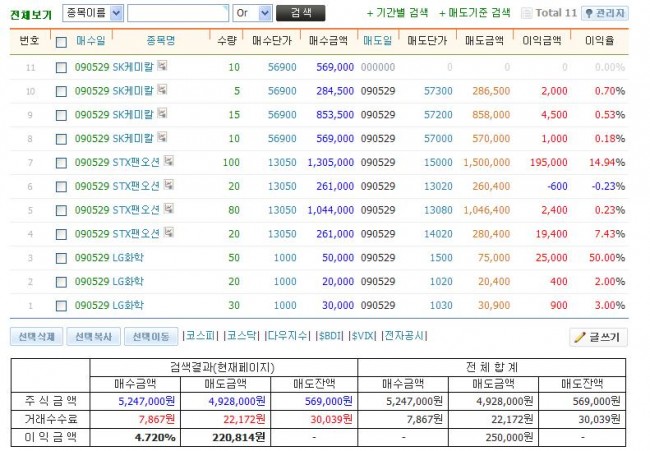Click the 글쓰기 write button
Viewport: 650px width, 451px height.
[x=598, y=337]
